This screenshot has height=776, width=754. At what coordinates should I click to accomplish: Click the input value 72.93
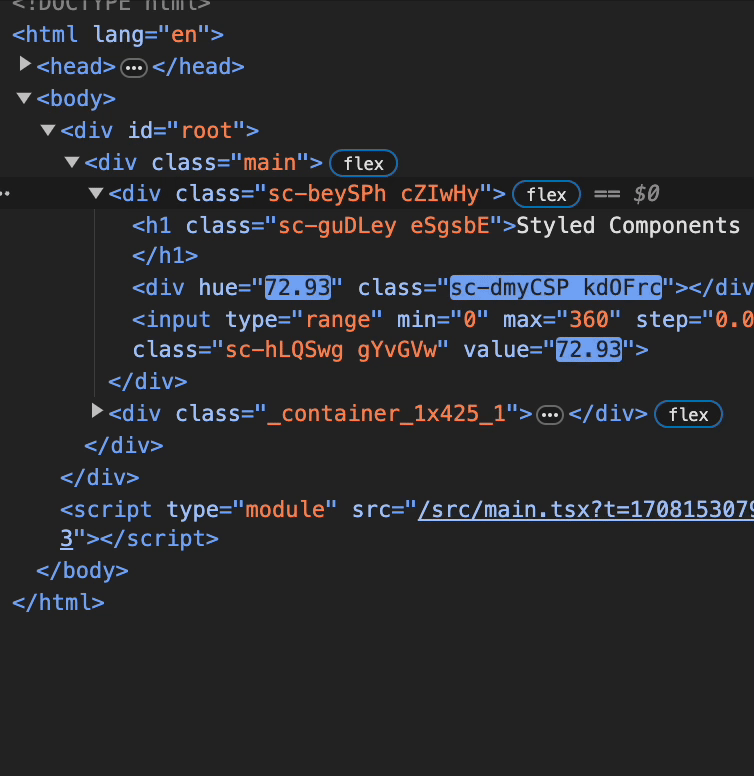(x=589, y=350)
